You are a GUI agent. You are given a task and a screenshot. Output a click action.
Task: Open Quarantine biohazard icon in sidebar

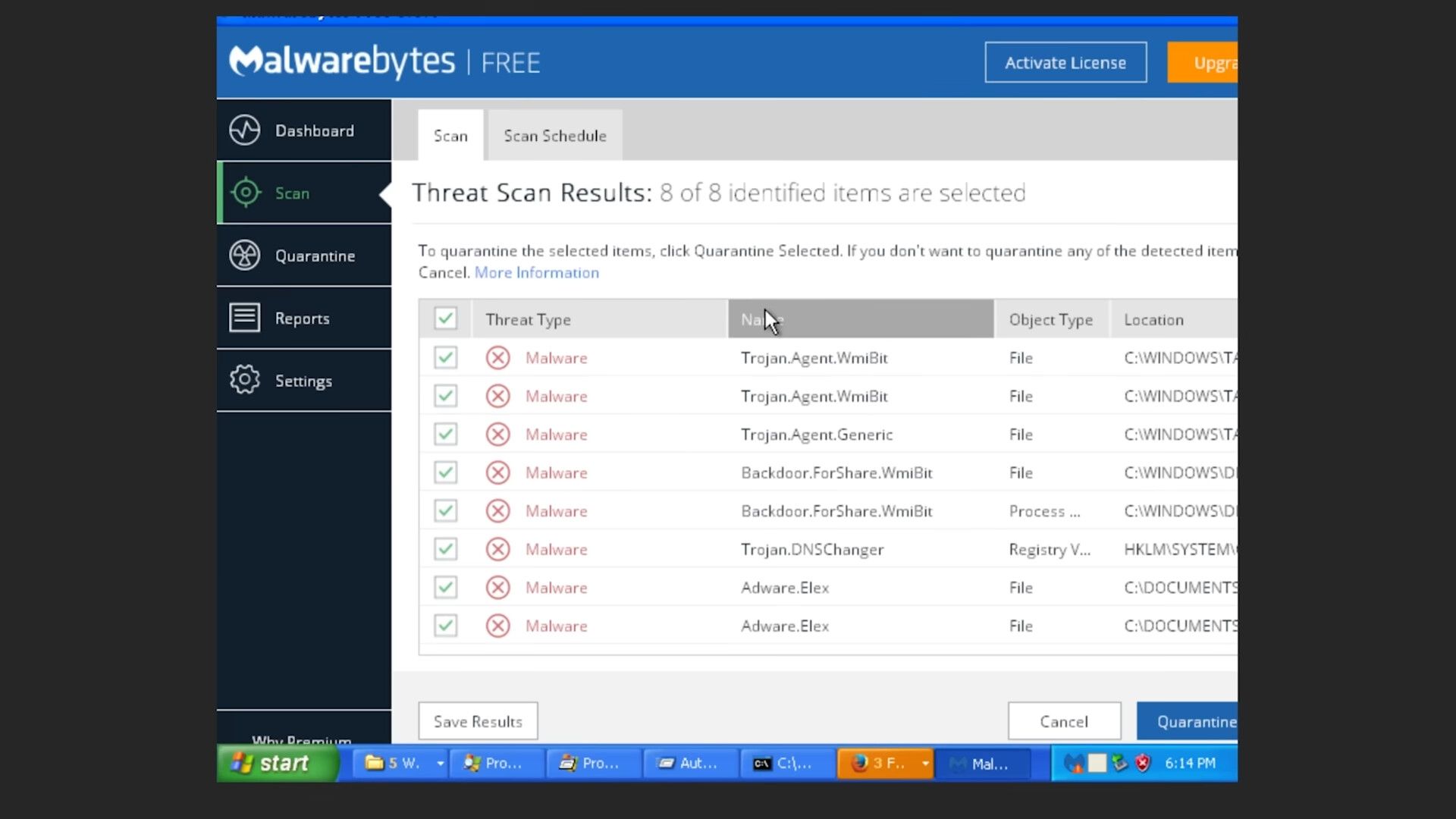[x=245, y=256]
